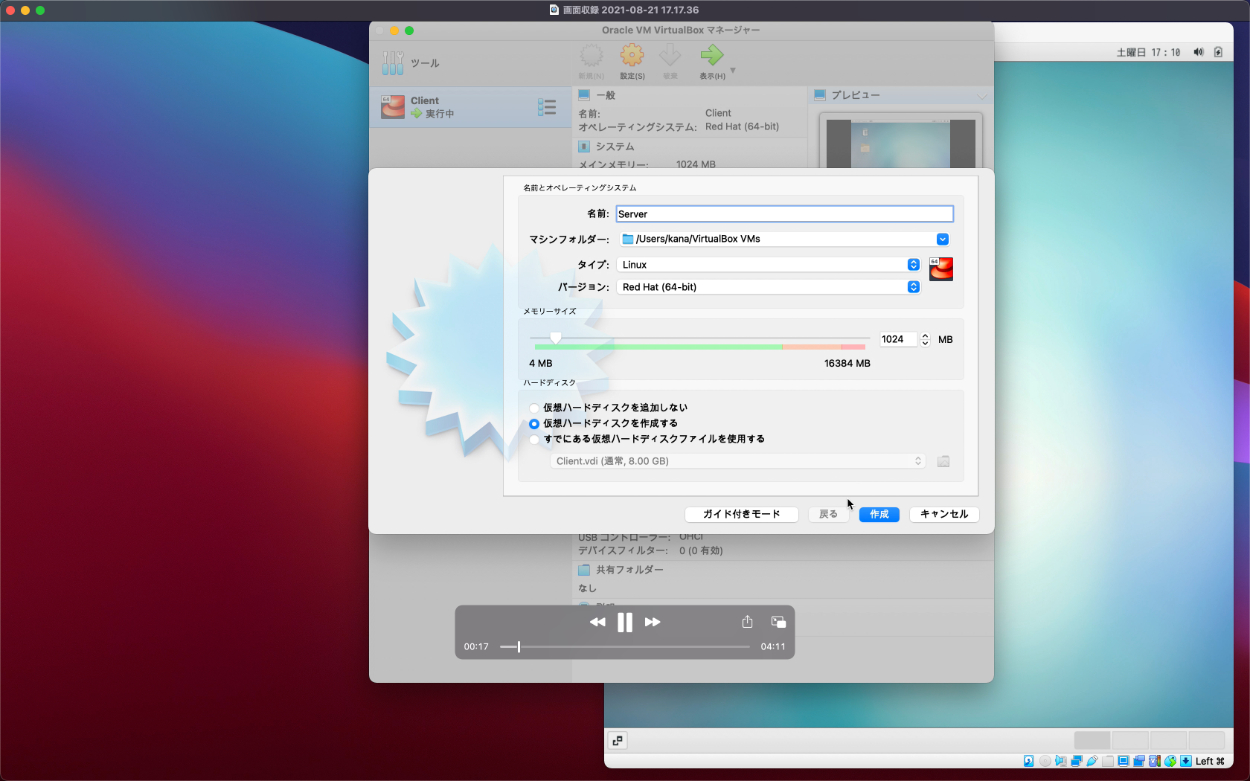
Task: Click the blue Create button
Action: (x=879, y=514)
